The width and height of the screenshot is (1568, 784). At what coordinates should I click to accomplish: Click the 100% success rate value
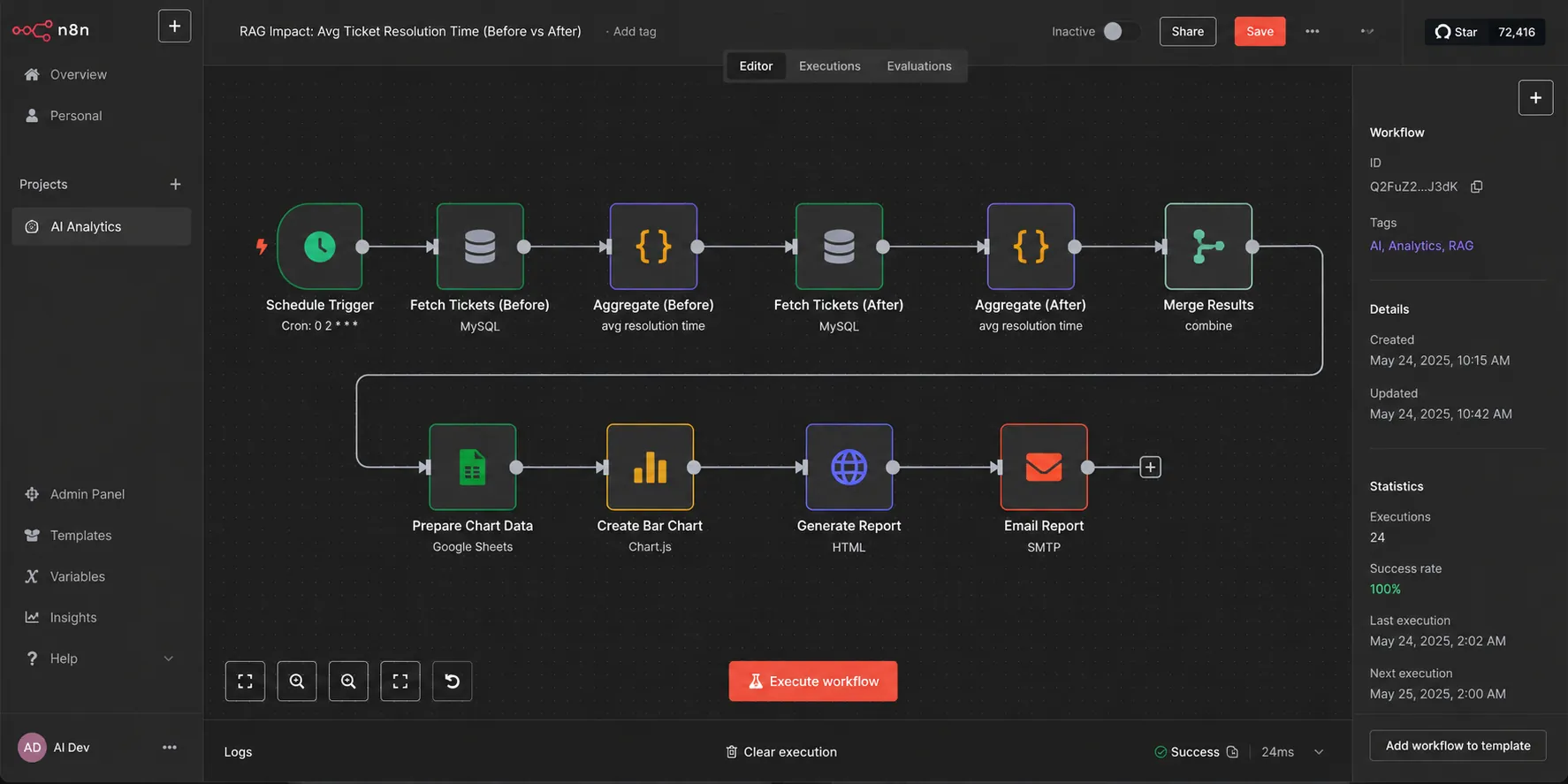pyautogui.click(x=1385, y=590)
